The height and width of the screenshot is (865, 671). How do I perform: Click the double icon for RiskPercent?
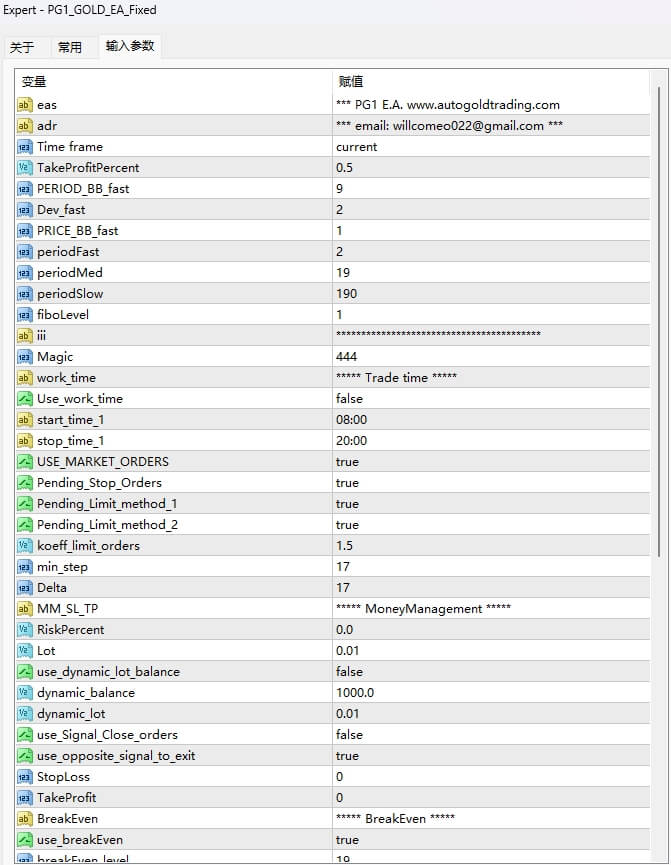pyautogui.click(x=24, y=629)
